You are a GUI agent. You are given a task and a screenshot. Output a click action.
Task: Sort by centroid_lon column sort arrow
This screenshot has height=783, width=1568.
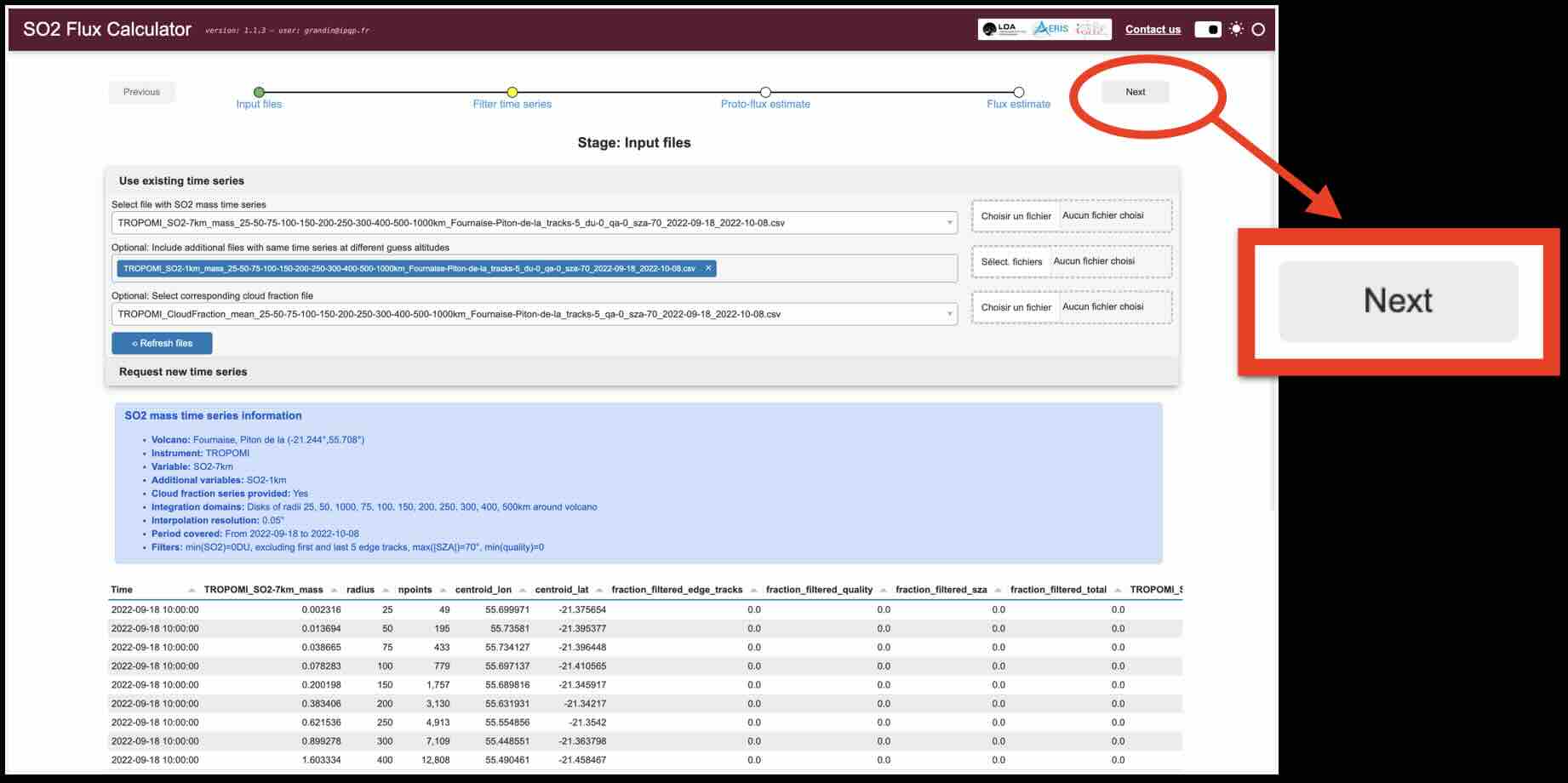click(x=524, y=590)
